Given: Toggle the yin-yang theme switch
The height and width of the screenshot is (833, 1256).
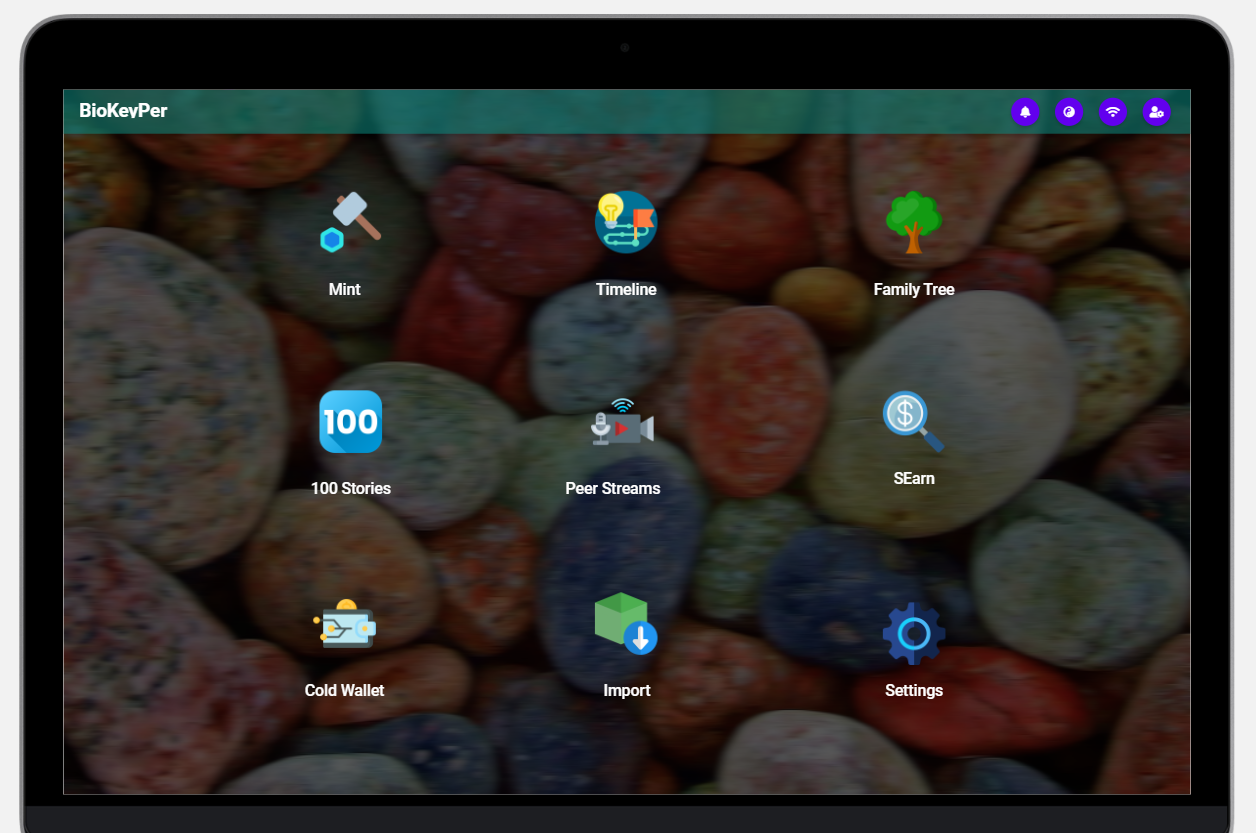Looking at the screenshot, I should [x=1069, y=112].
